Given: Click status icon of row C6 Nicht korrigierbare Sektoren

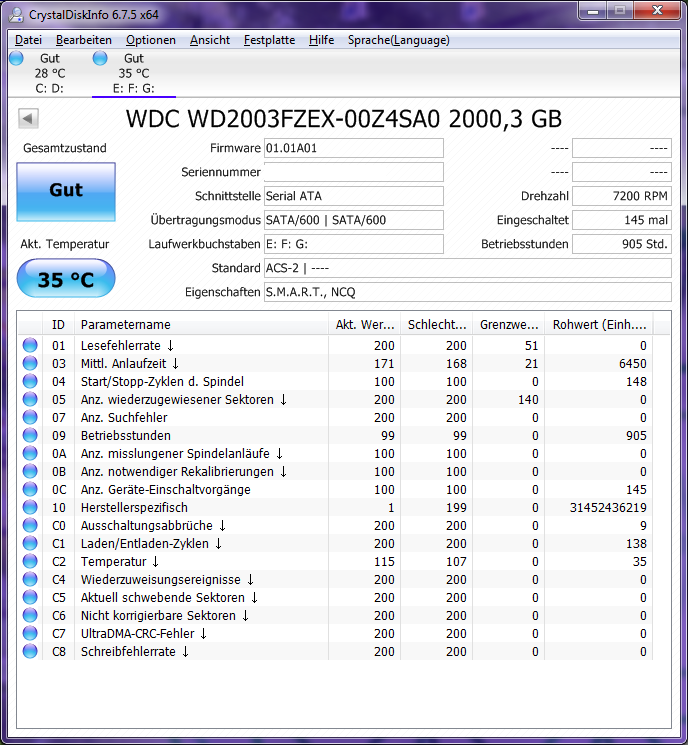Looking at the screenshot, I should pos(30,615).
